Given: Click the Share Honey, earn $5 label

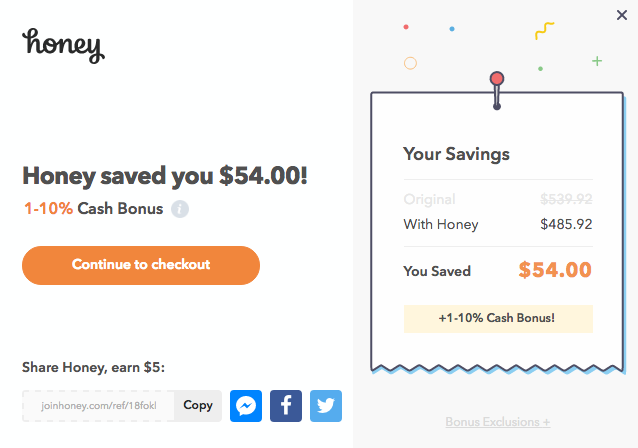Looking at the screenshot, I should (x=93, y=367).
